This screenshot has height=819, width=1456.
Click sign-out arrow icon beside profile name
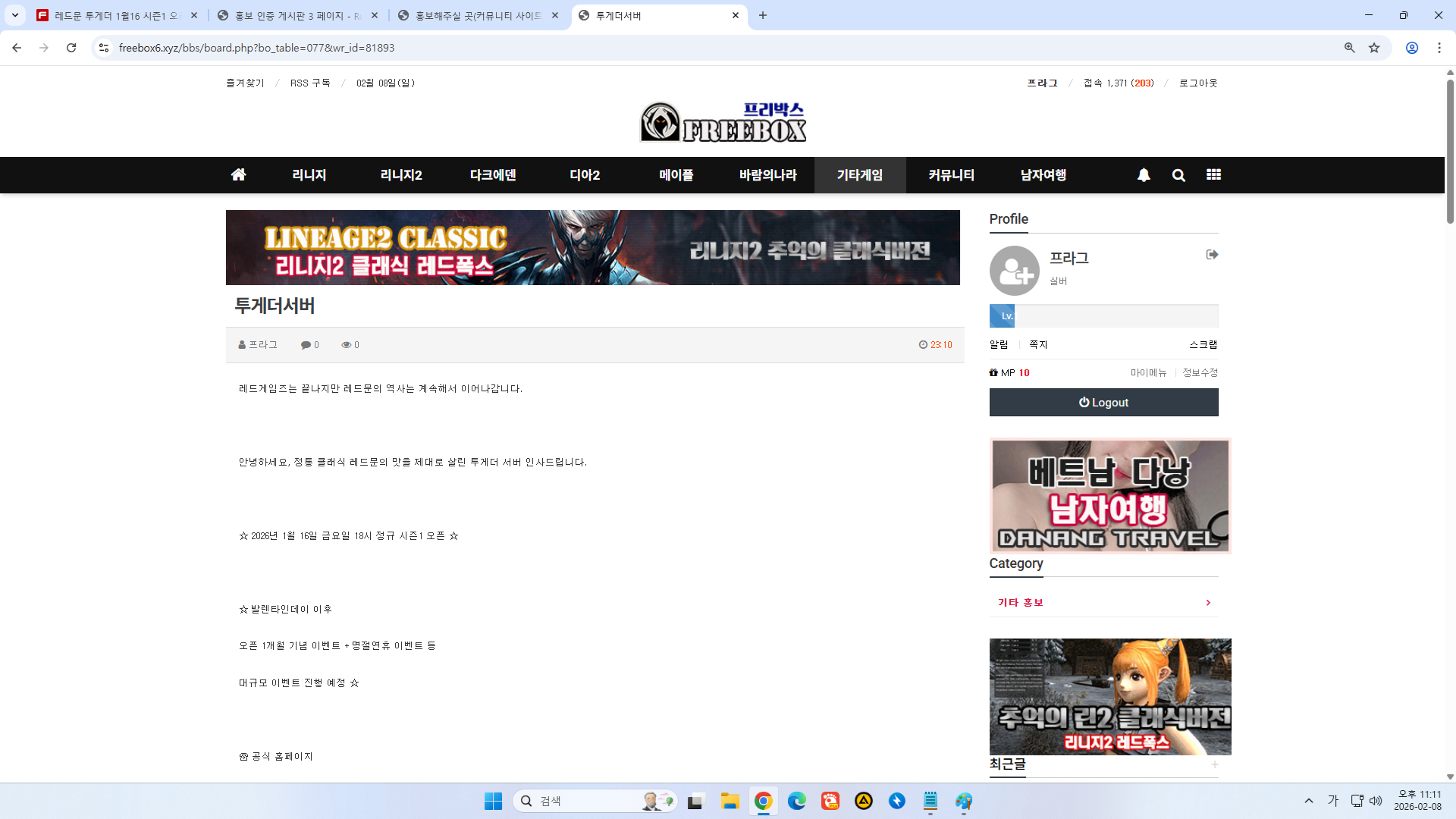point(1212,255)
